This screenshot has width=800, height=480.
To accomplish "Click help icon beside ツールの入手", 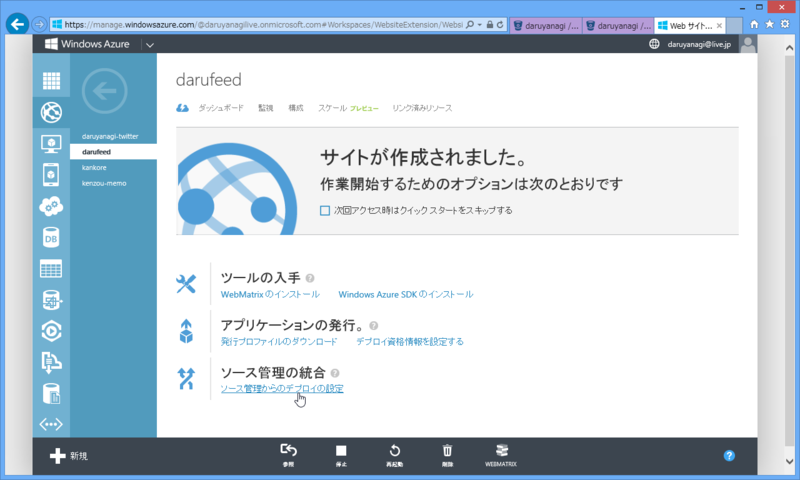I will pyautogui.click(x=310, y=279).
